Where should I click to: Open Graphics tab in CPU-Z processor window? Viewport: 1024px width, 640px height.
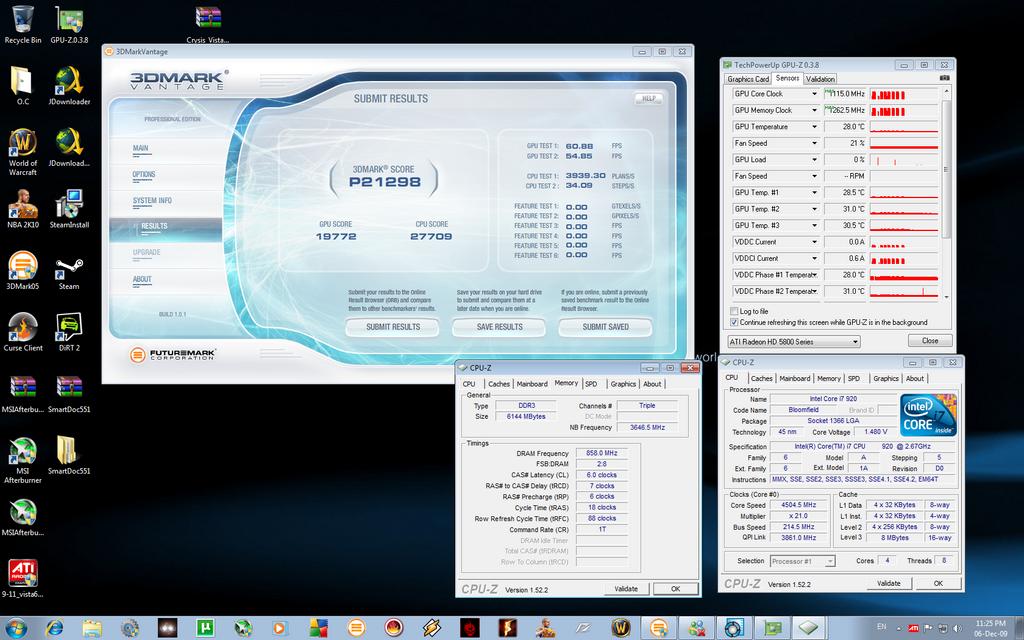(x=886, y=379)
